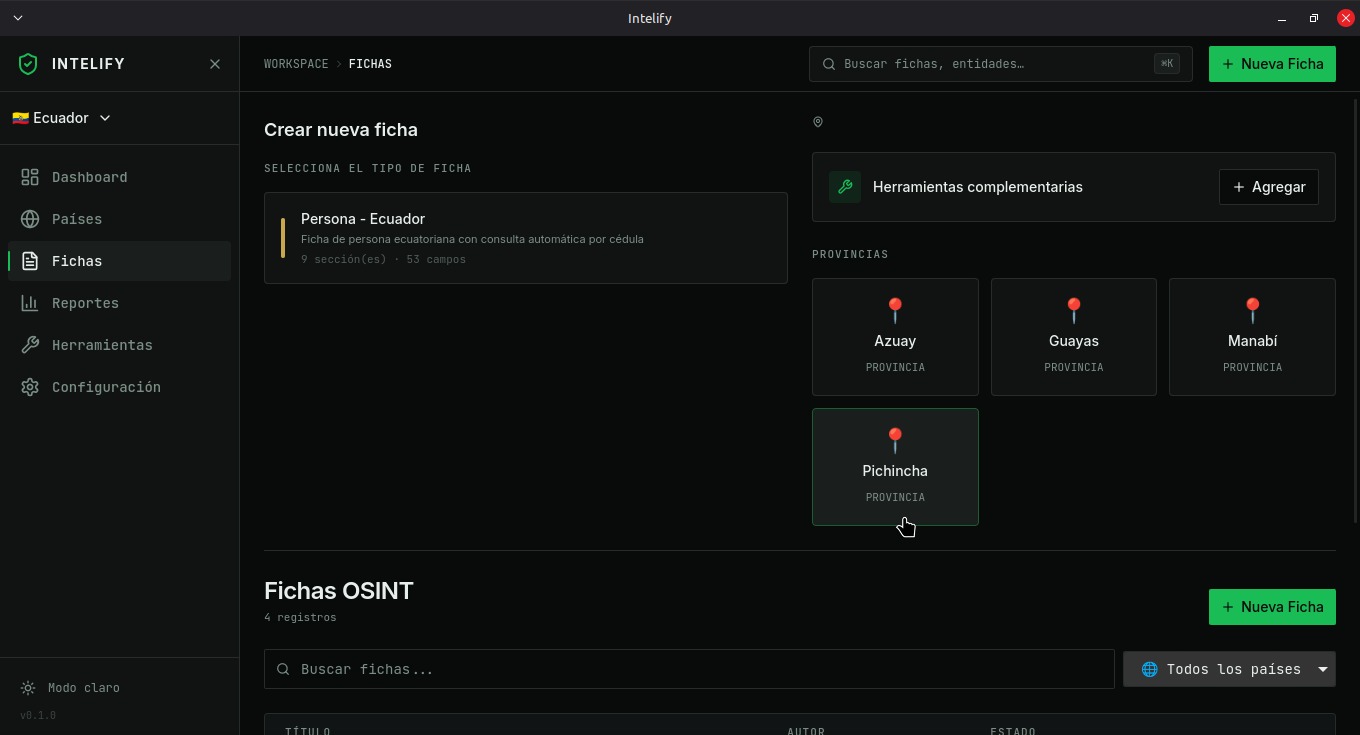The width and height of the screenshot is (1360, 735).
Task: Click the WORKSPACE breadcrumb link
Action: (x=296, y=64)
